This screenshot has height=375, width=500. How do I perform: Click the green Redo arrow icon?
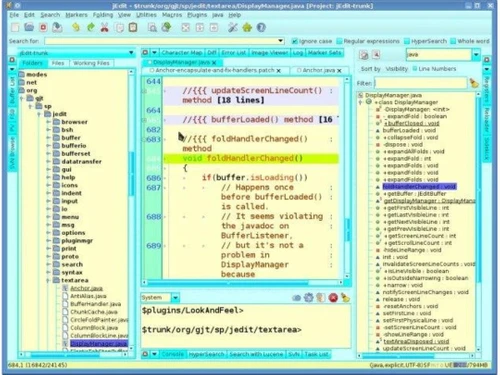[x=91, y=27]
